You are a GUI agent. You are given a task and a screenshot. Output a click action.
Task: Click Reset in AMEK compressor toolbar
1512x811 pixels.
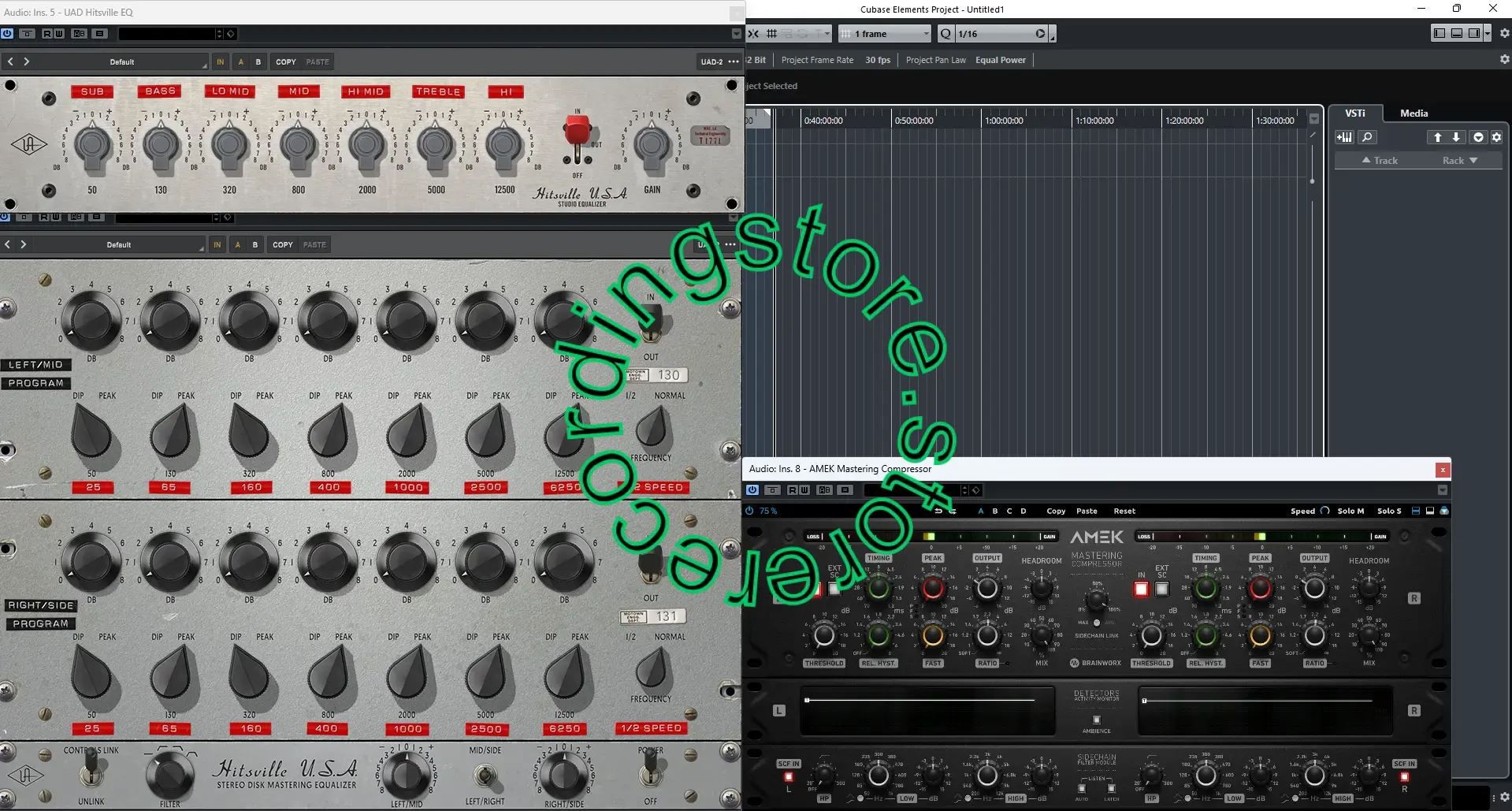[x=1124, y=511]
